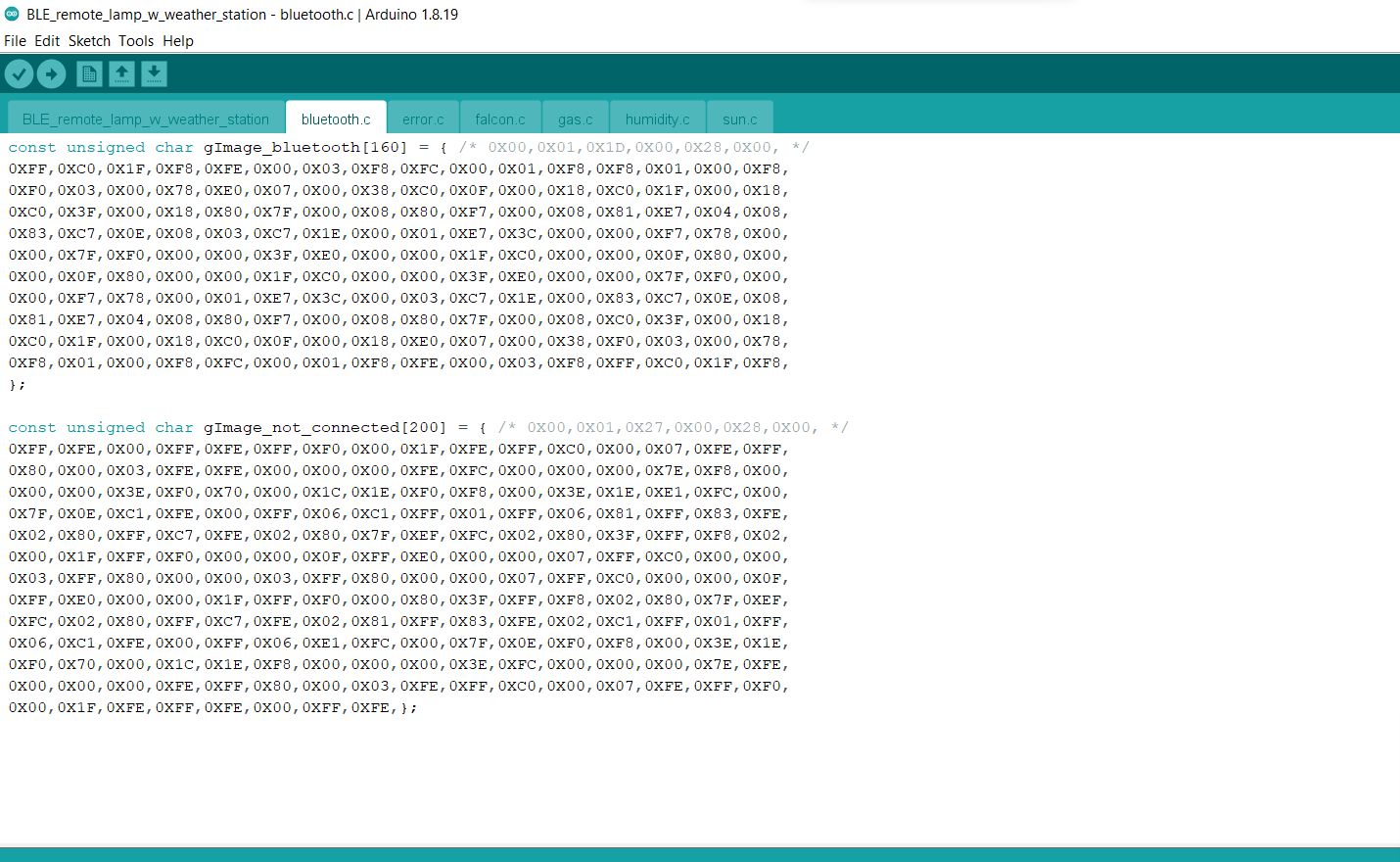Click the closing '};' of gImage_bluetooth

pyautogui.click(x=18, y=384)
